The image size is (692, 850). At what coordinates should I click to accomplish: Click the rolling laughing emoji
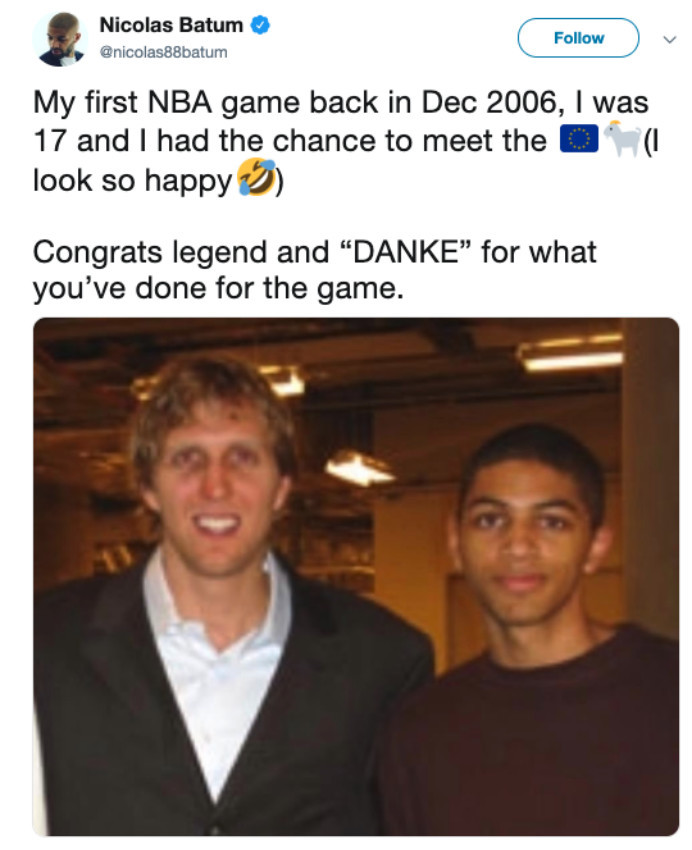click(x=257, y=177)
